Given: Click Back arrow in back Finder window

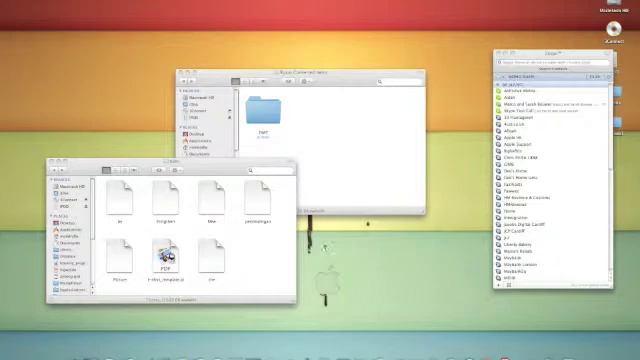Looking at the screenshot, I should [x=183, y=82].
